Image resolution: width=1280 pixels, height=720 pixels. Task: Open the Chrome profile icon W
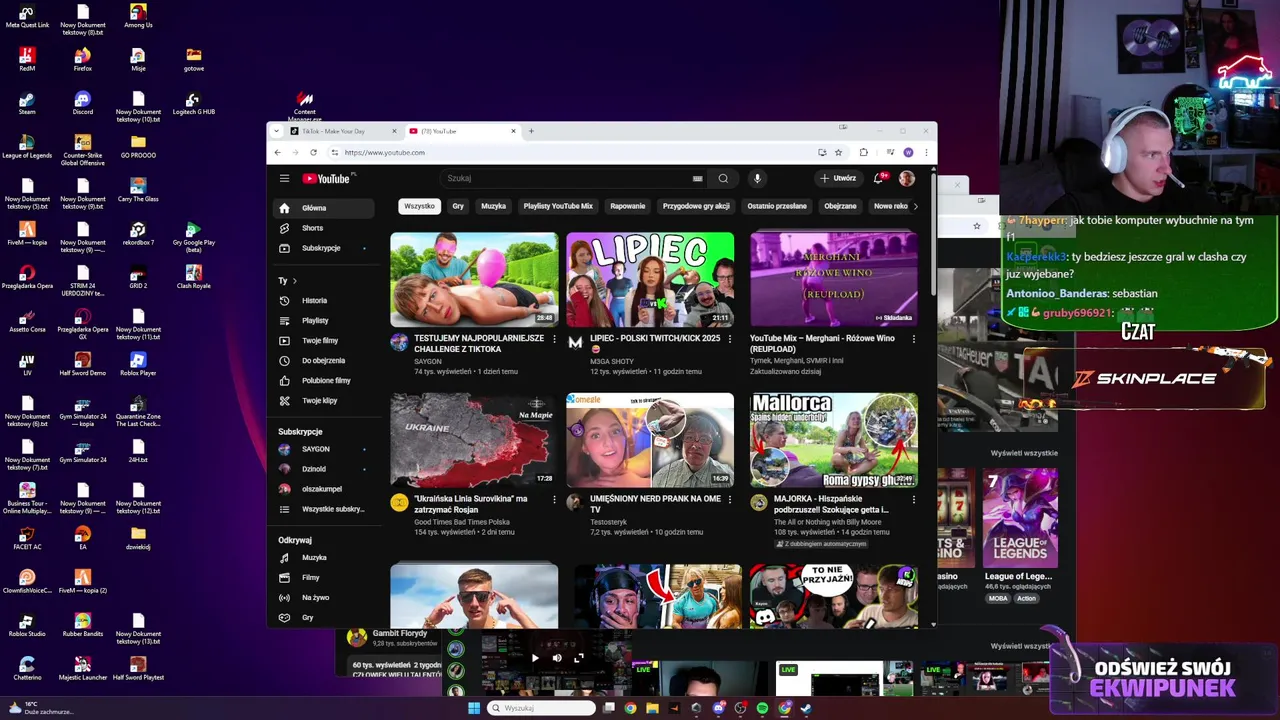click(908, 152)
